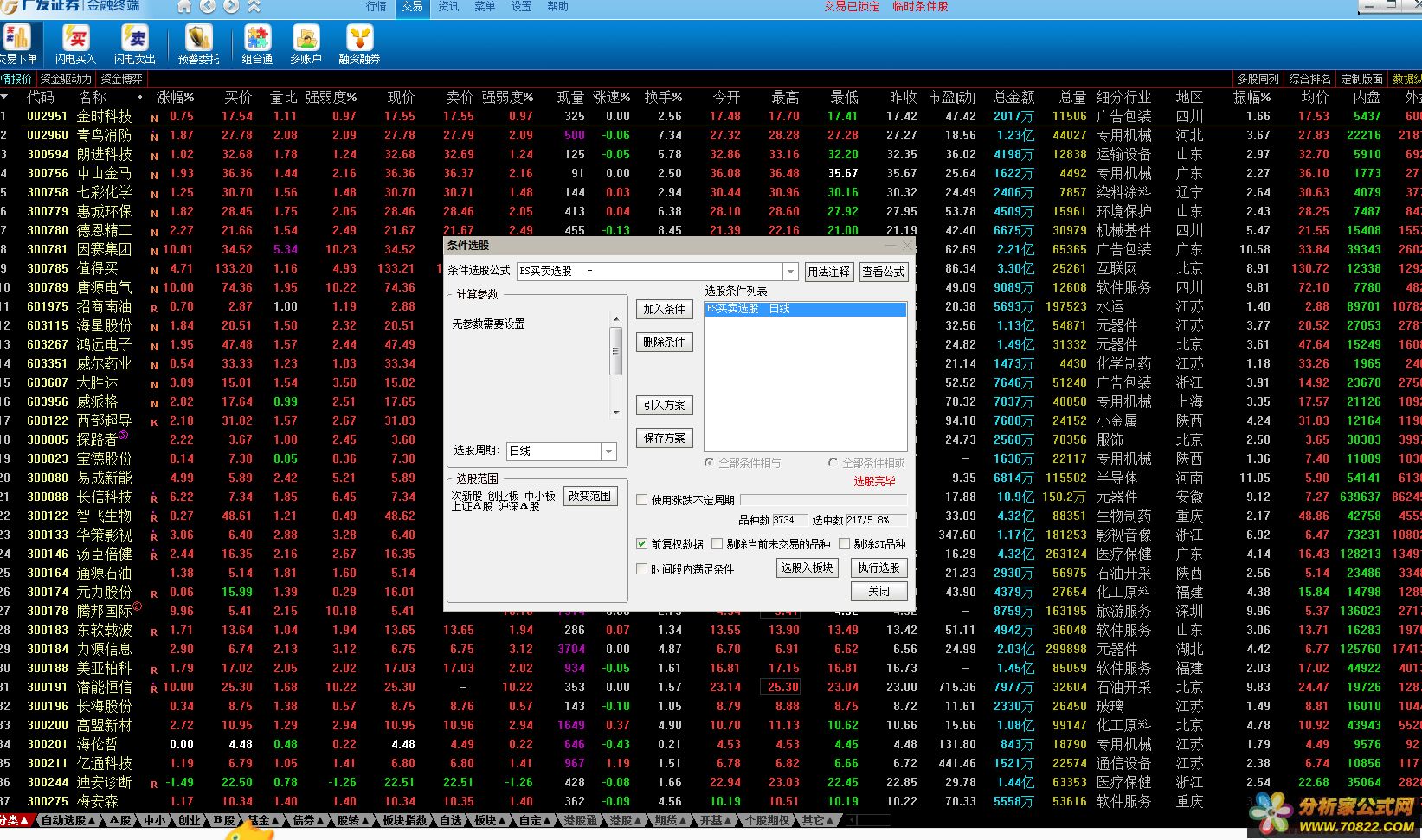The image size is (1422, 840).
Task: Expand the 选股周期 日线 dropdown
Action: point(608,452)
